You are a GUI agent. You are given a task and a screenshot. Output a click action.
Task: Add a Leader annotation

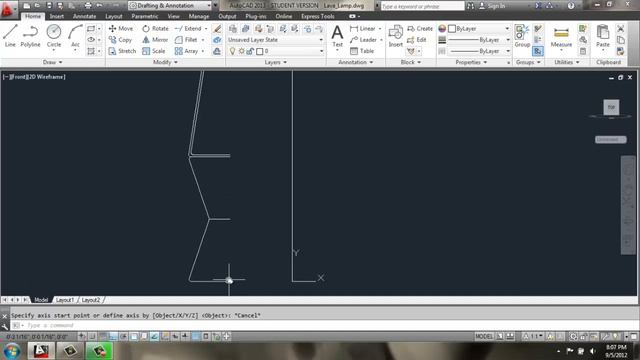click(363, 40)
